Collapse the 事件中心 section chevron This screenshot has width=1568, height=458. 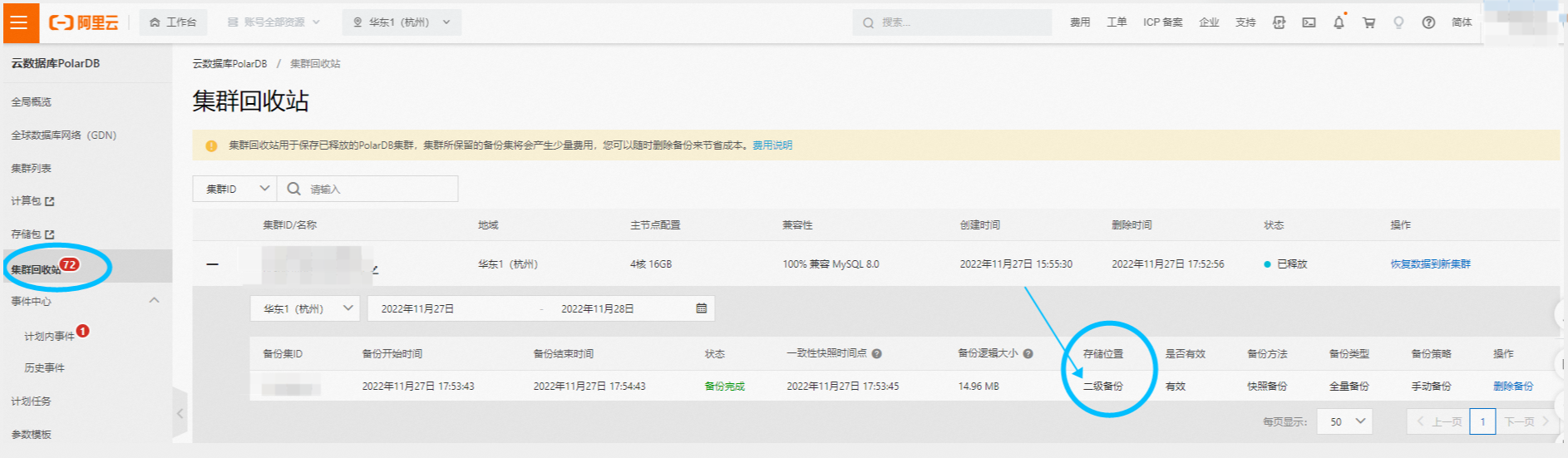click(x=154, y=300)
